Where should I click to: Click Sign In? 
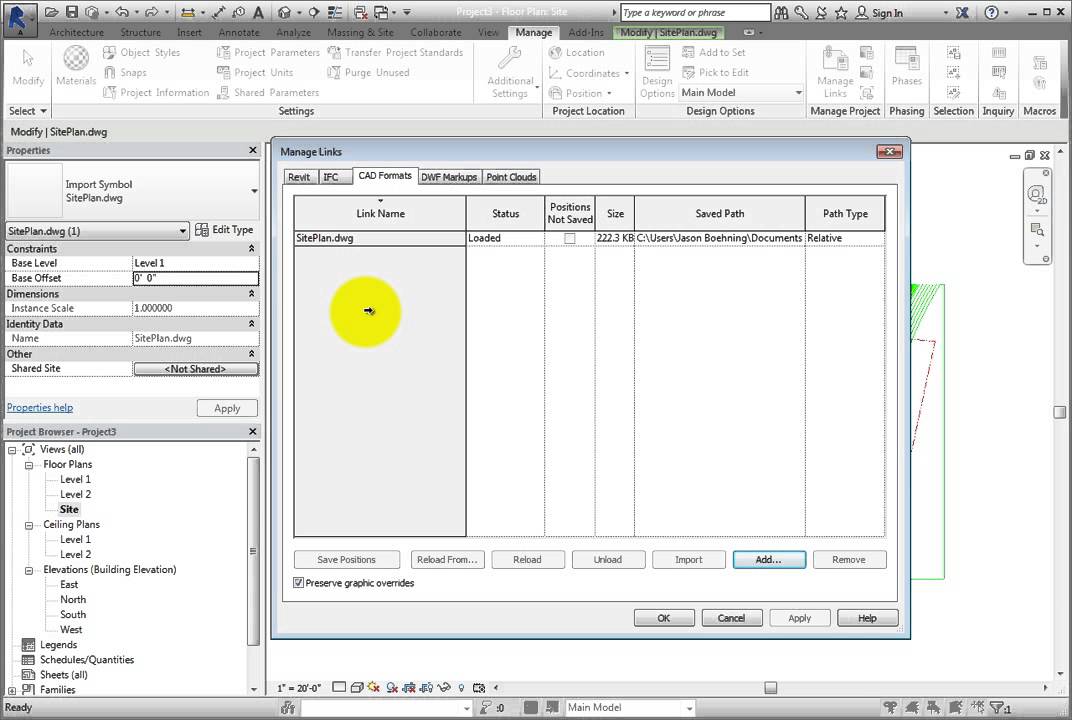click(x=879, y=13)
